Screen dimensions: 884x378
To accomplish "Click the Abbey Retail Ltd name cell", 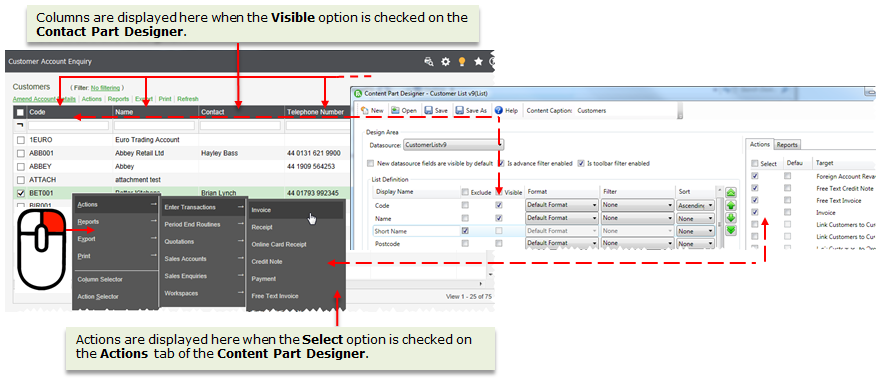I will [x=155, y=153].
